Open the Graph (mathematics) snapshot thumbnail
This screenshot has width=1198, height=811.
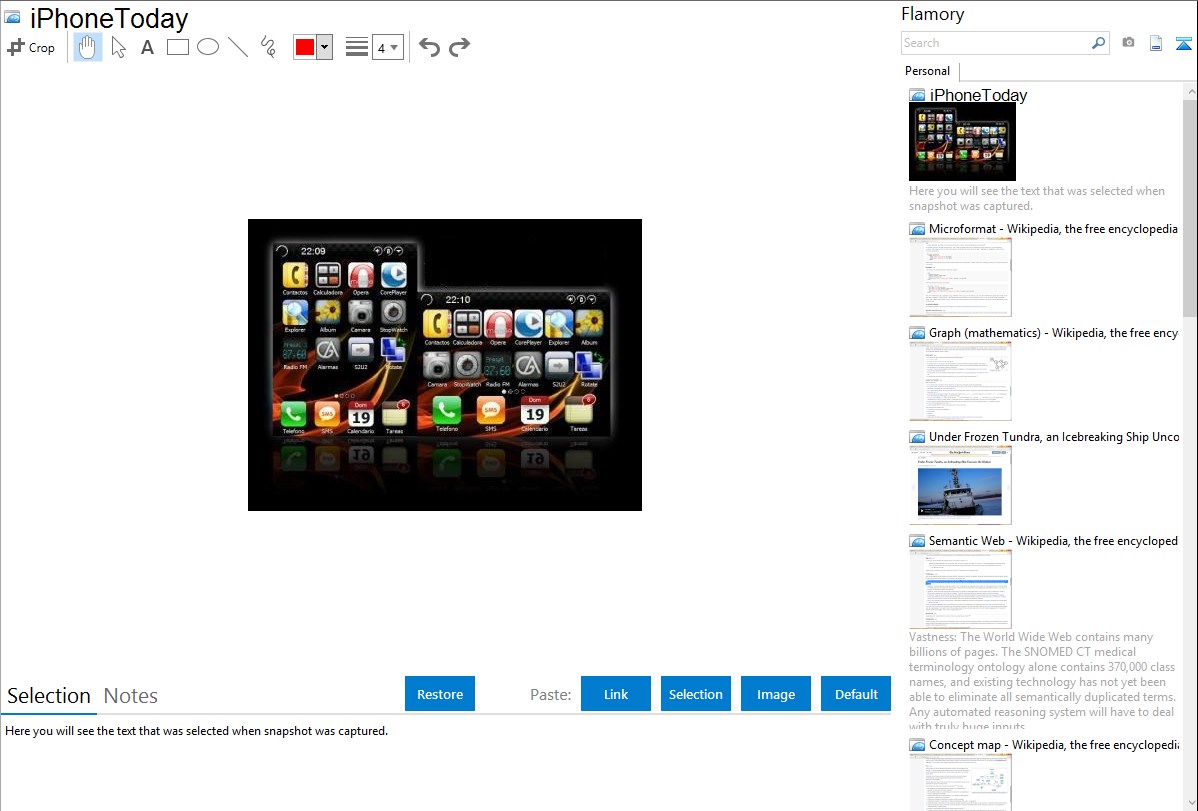(960, 381)
